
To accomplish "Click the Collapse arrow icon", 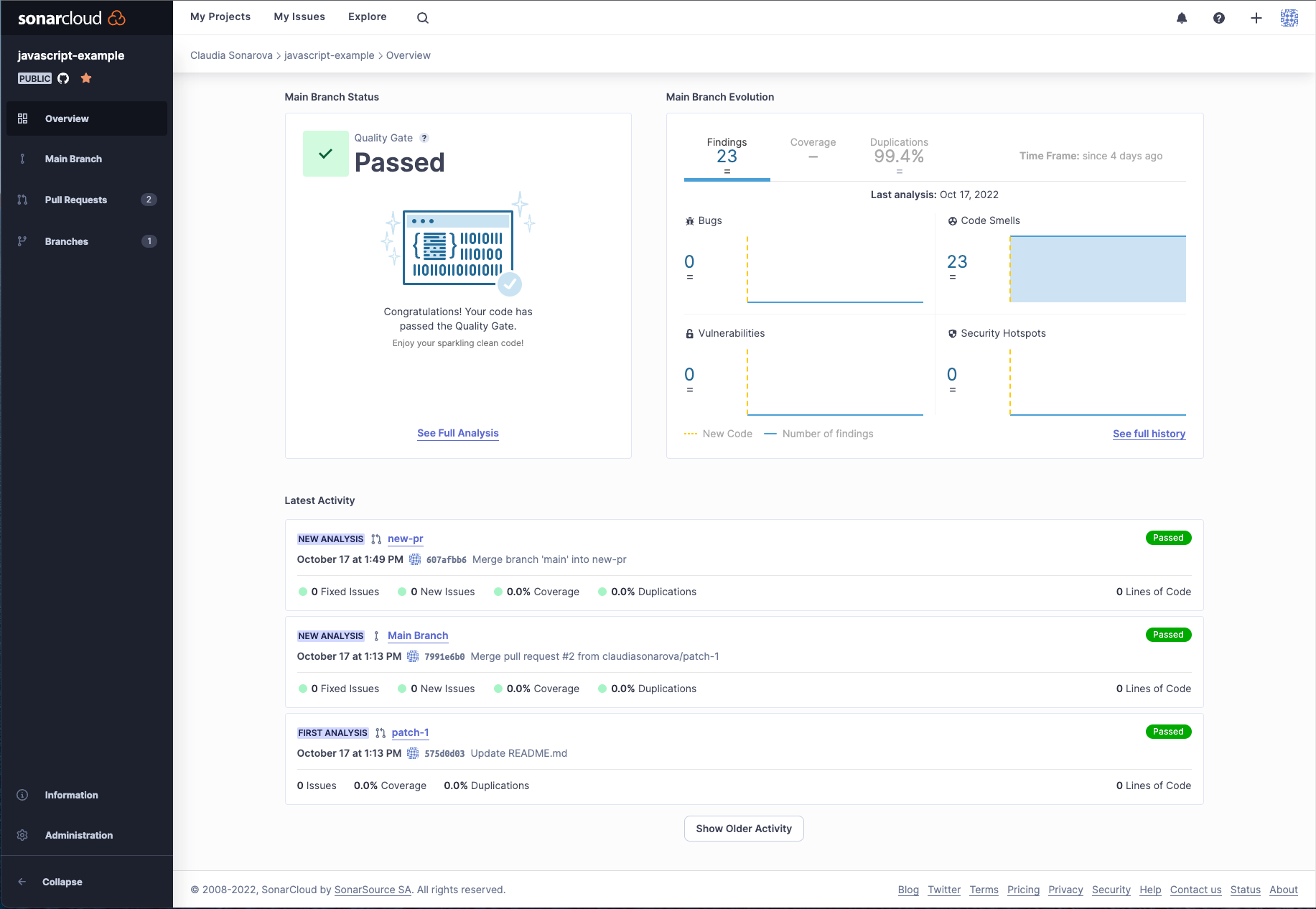I will point(22,882).
